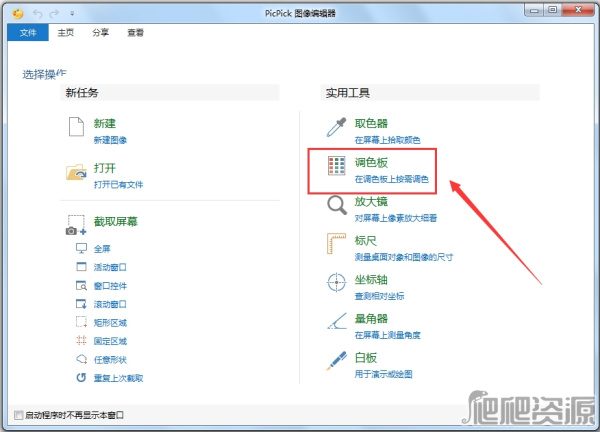Click 在调色板上按需调色 description
The image size is (600, 432).
tap(391, 179)
